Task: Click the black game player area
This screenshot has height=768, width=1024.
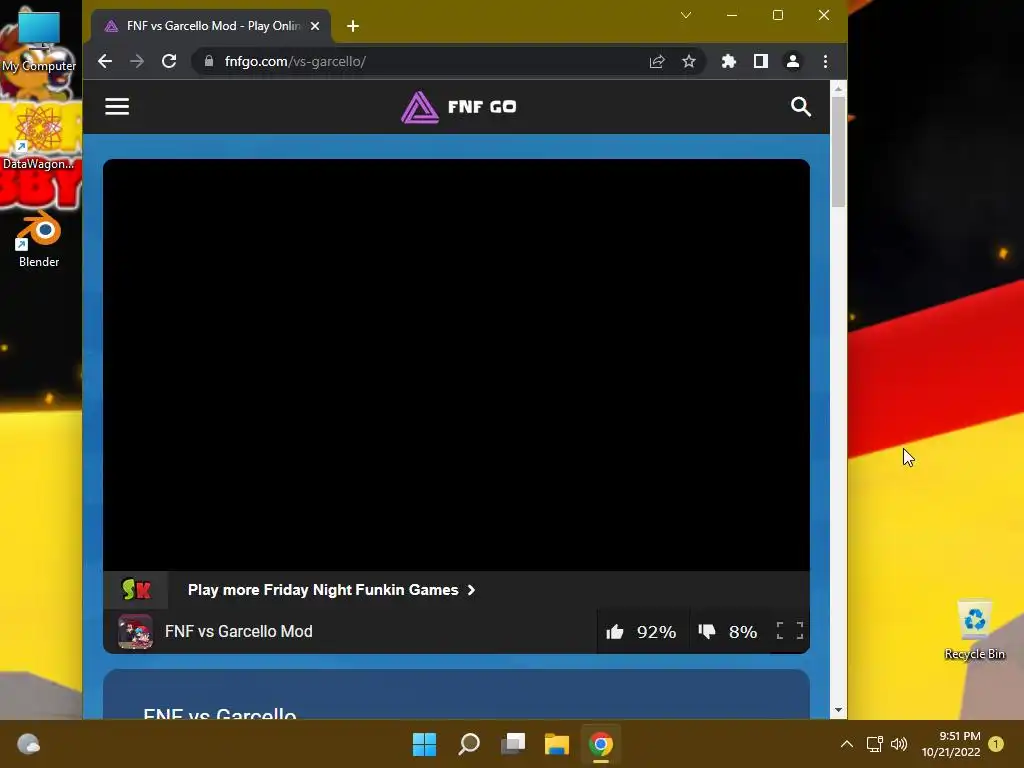Action: (456, 365)
